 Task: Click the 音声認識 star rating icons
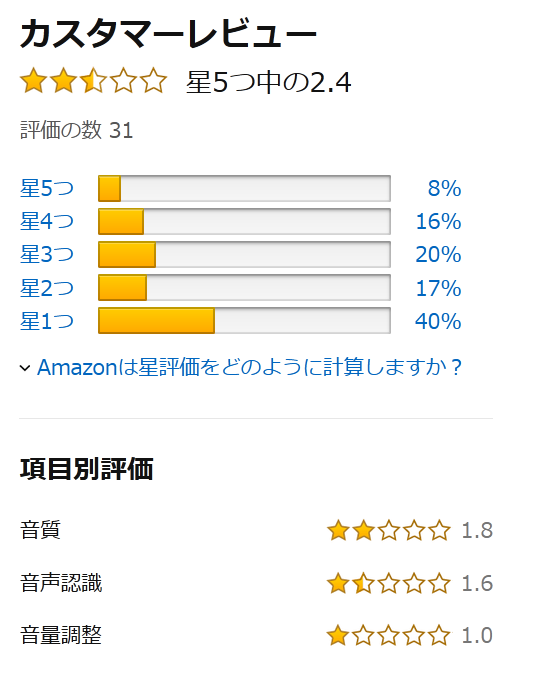tap(389, 584)
